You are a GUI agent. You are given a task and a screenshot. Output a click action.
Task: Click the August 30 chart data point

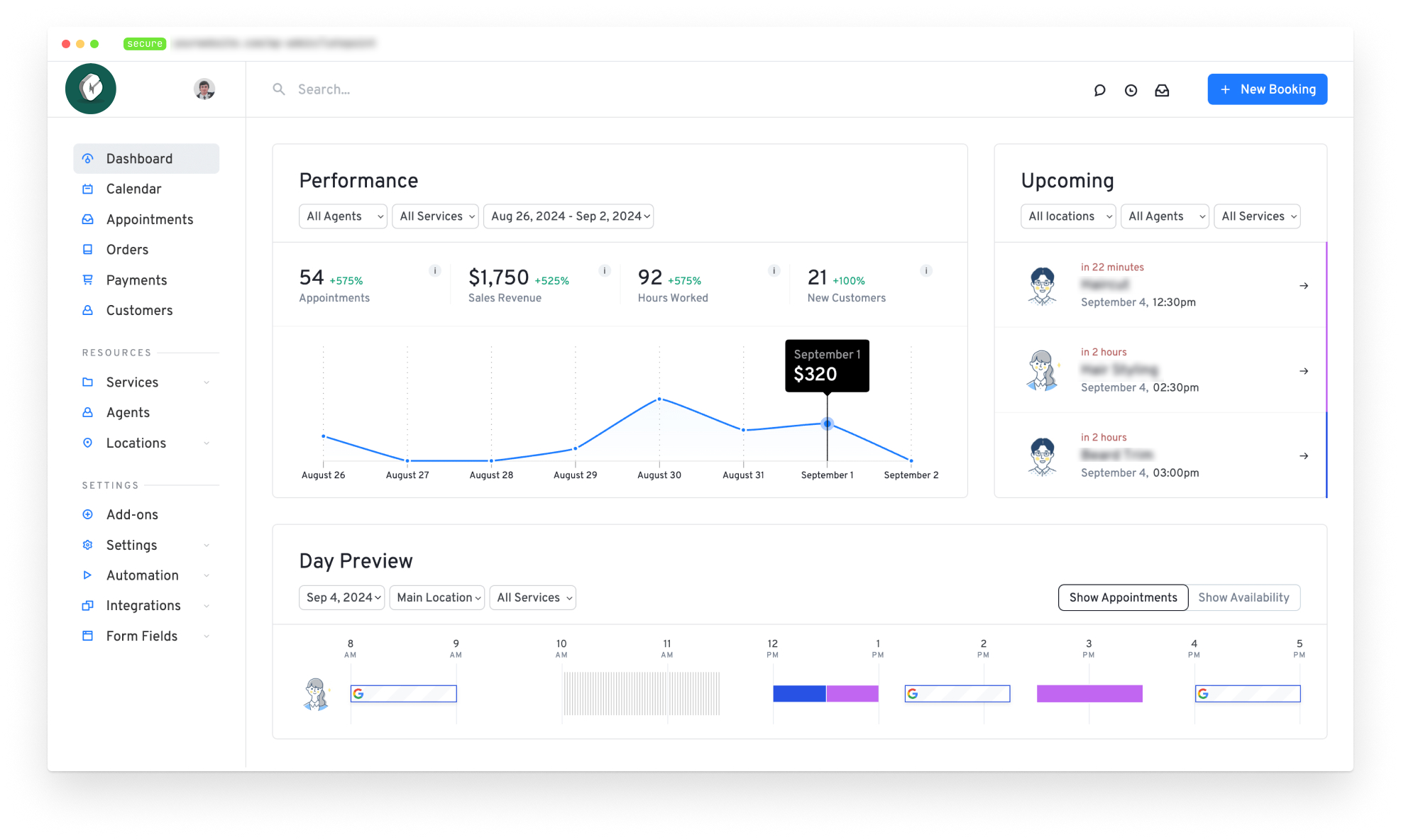[659, 399]
